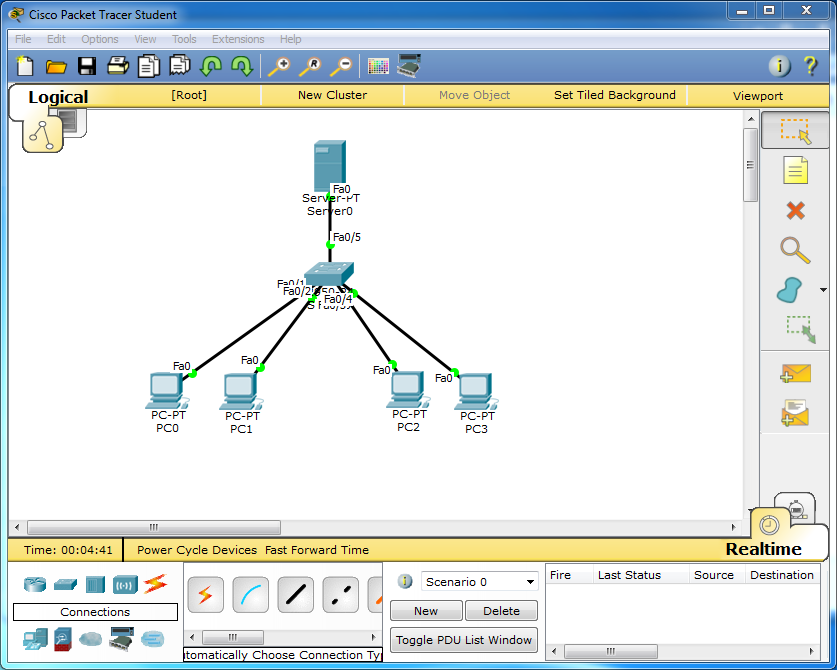Select the Place Note tool
Screen dimensions: 837x670
pyautogui.click(x=794, y=170)
